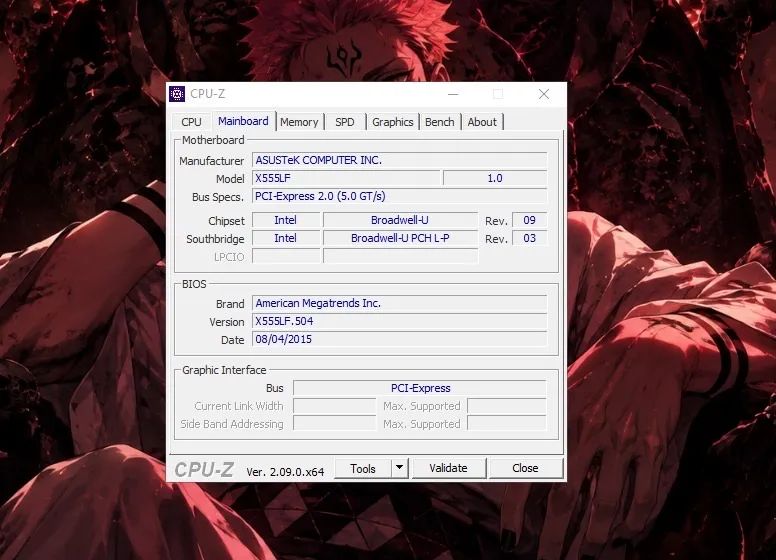Click the Intel field in the Chipset row
776x560 pixels.
286,220
